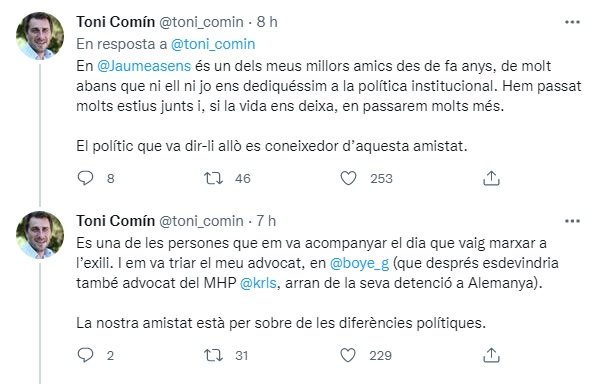598x387 pixels.
Task: Click Toni Comín avatar on first tweet
Action: (x=40, y=36)
